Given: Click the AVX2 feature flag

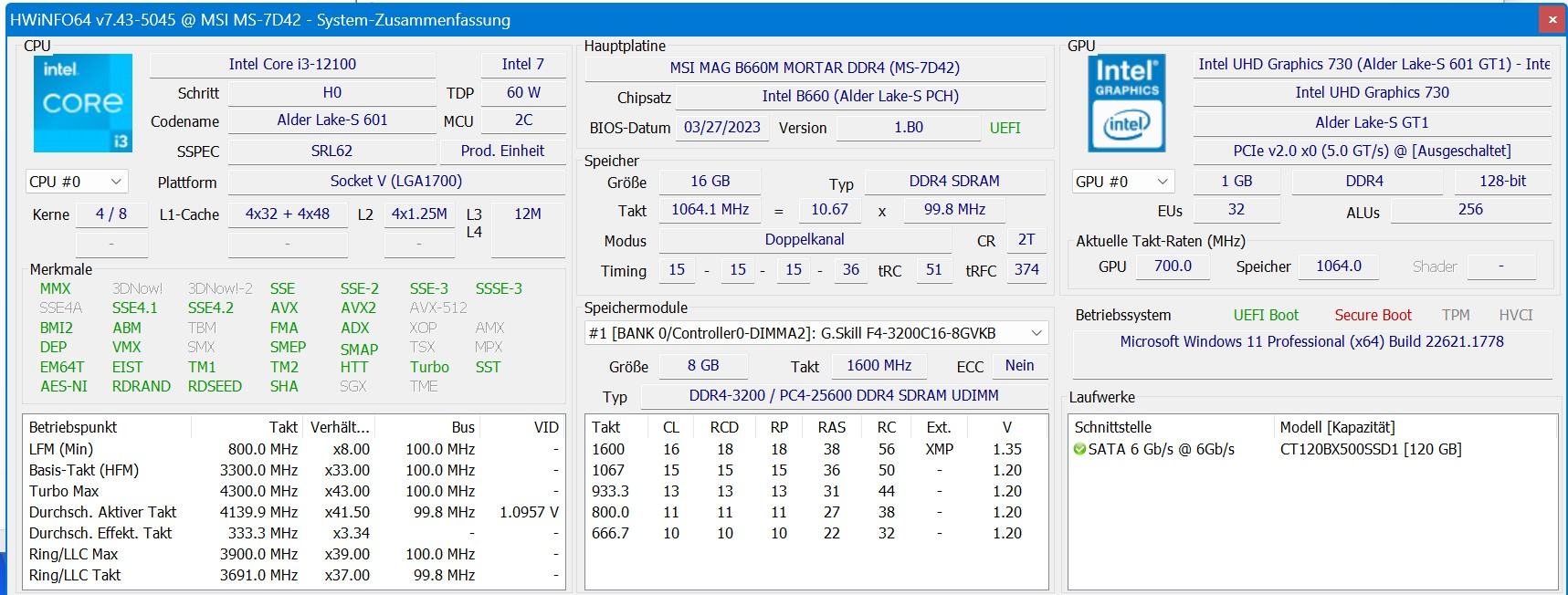Looking at the screenshot, I should pyautogui.click(x=358, y=308).
